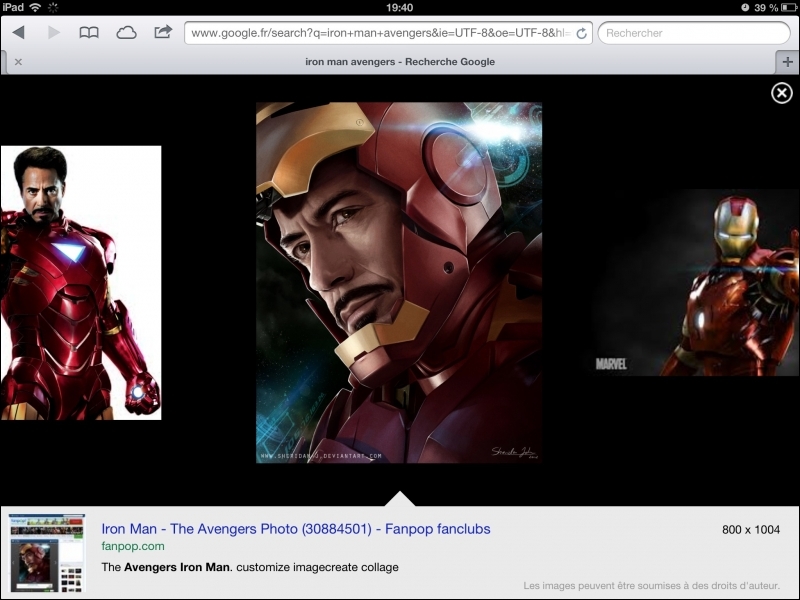The image size is (800, 600).
Task: Tap the share action icon
Action: [163, 32]
